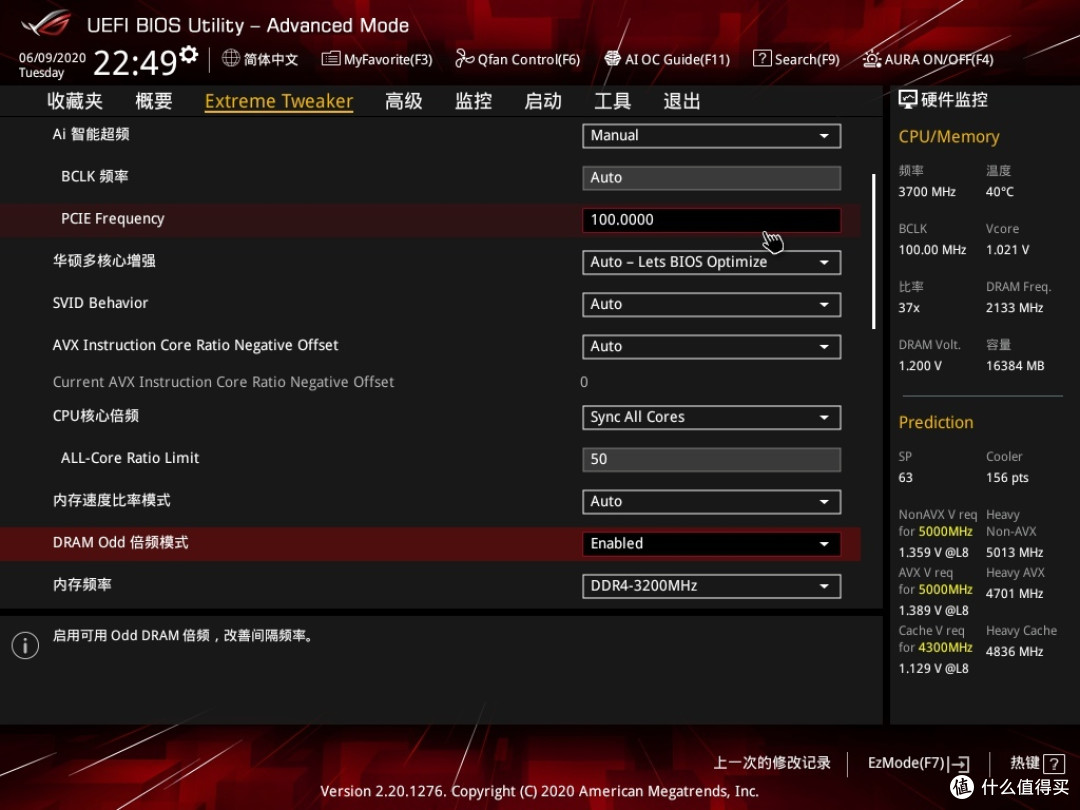
Task: Open AVX Instruction Core Ratio Negative Offset dropdown
Action: [712, 346]
